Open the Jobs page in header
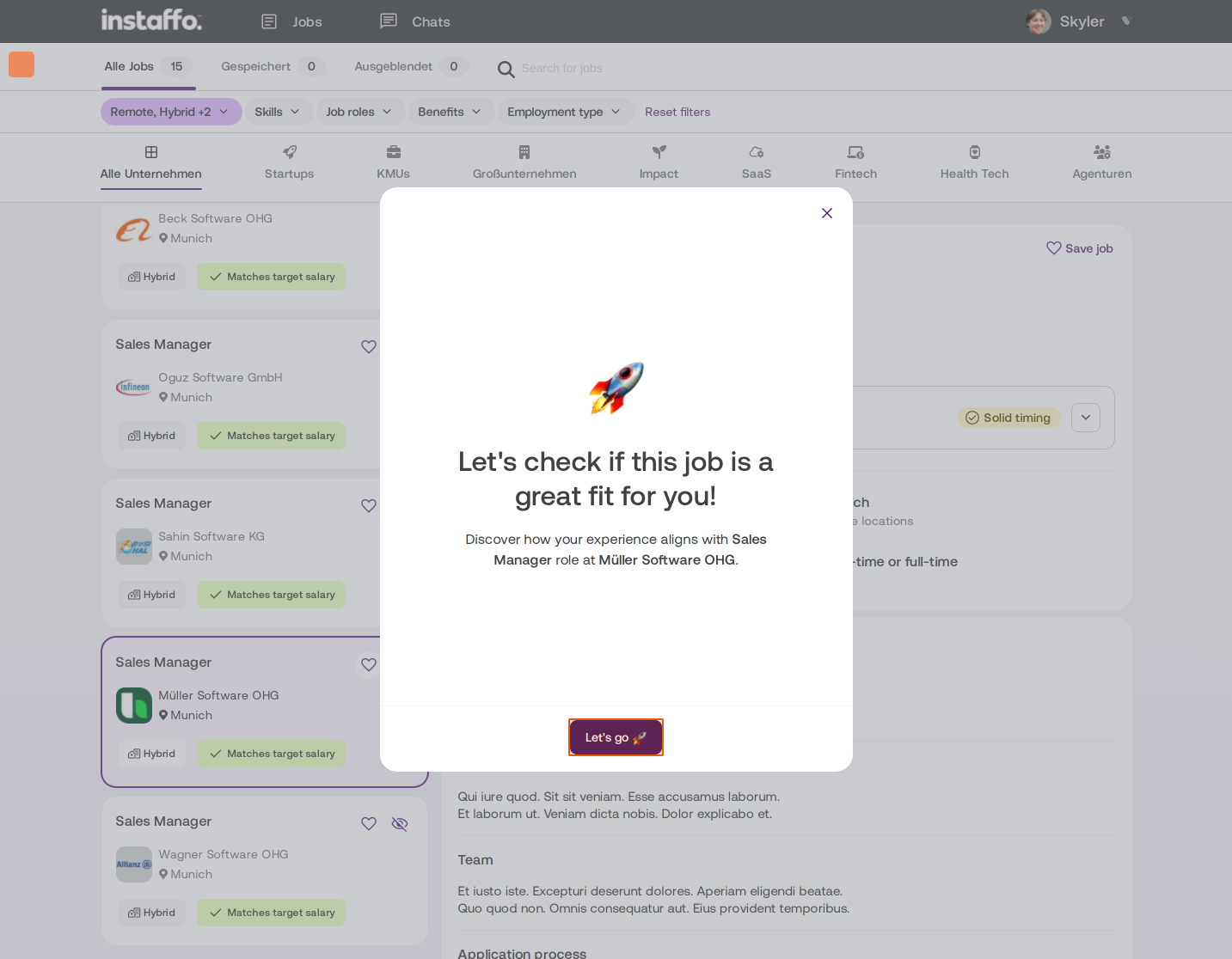 [291, 21]
